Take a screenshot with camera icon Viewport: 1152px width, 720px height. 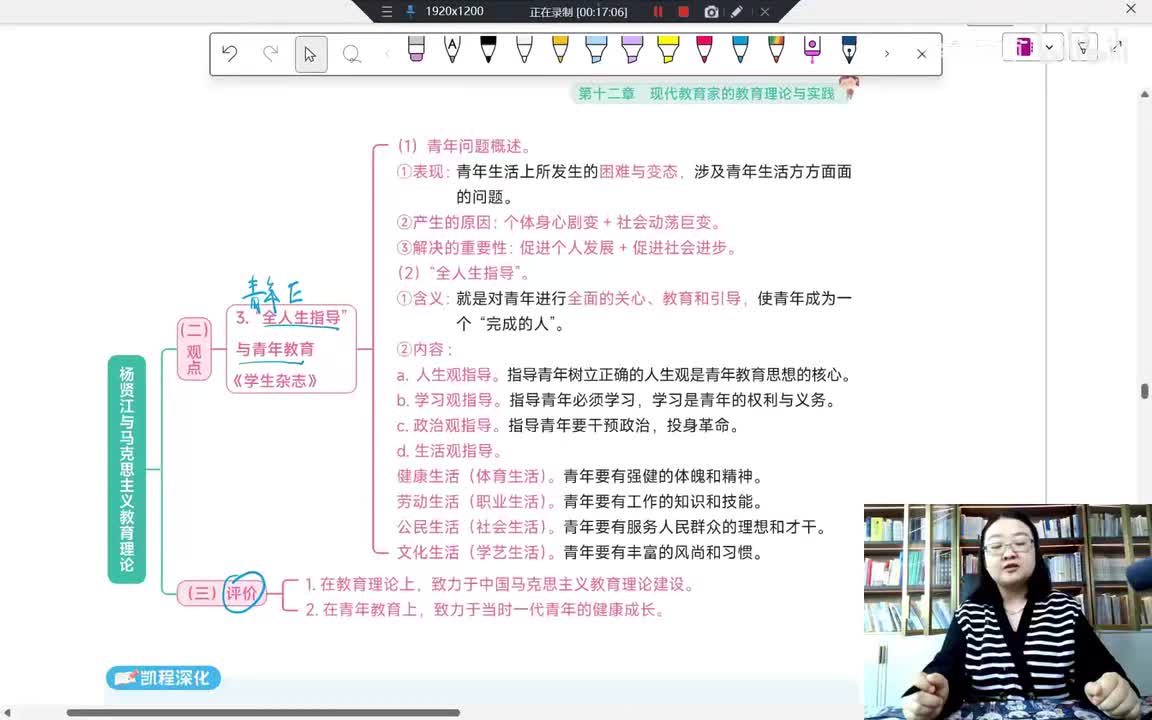click(x=710, y=12)
